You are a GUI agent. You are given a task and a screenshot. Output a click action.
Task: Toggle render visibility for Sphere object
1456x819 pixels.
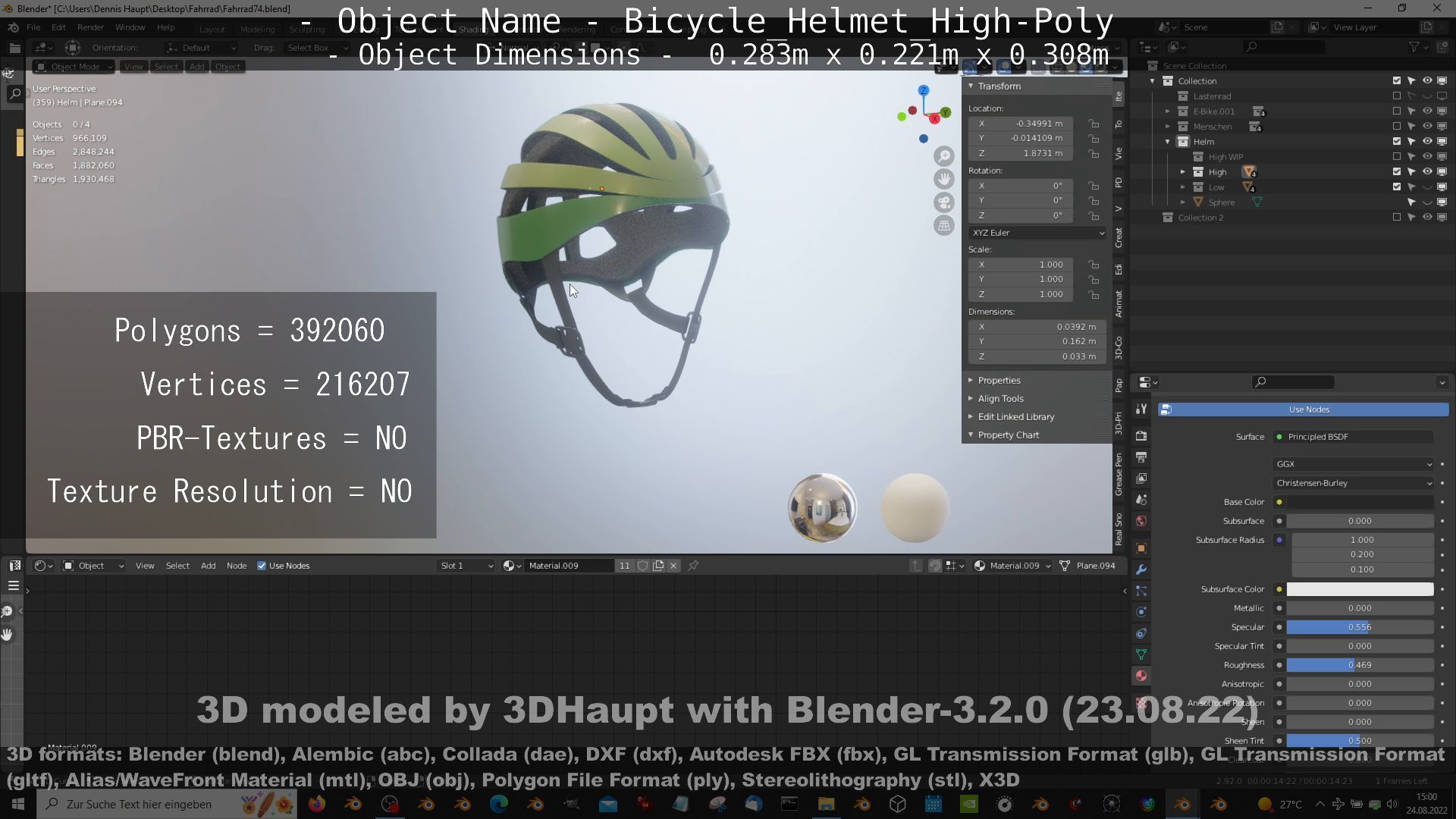(x=1442, y=202)
